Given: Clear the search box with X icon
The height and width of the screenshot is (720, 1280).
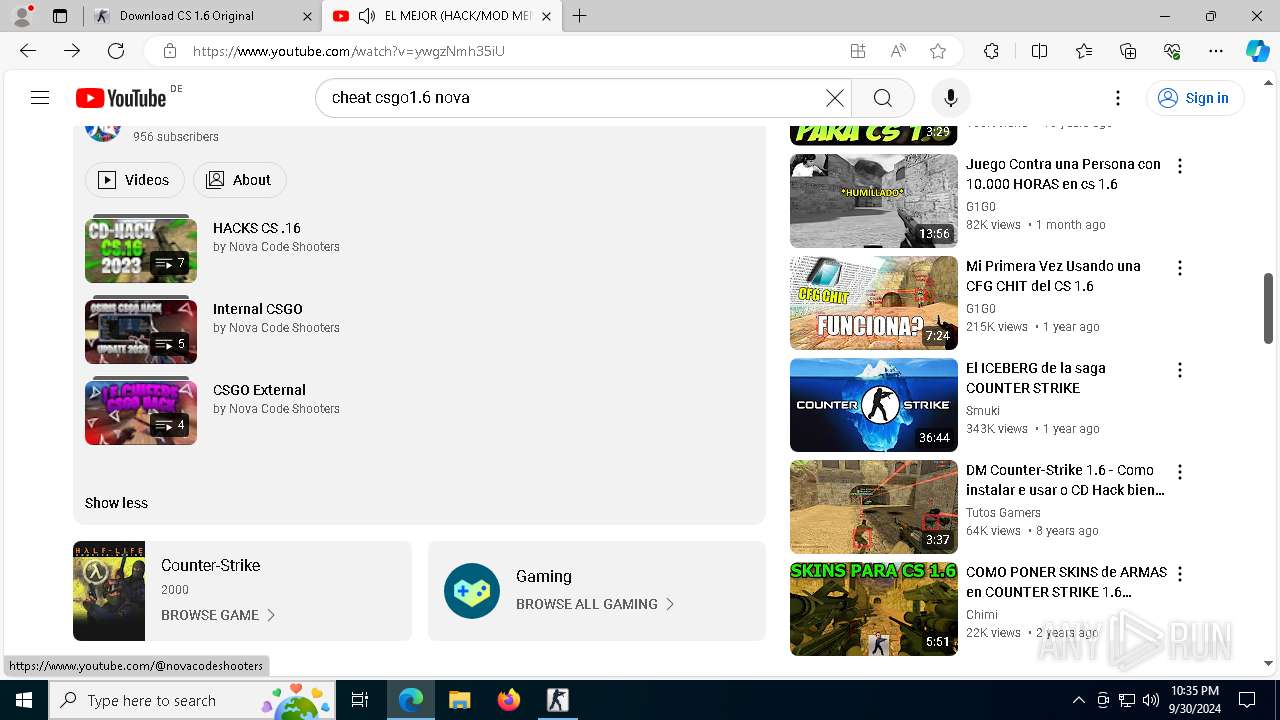Looking at the screenshot, I should point(834,97).
